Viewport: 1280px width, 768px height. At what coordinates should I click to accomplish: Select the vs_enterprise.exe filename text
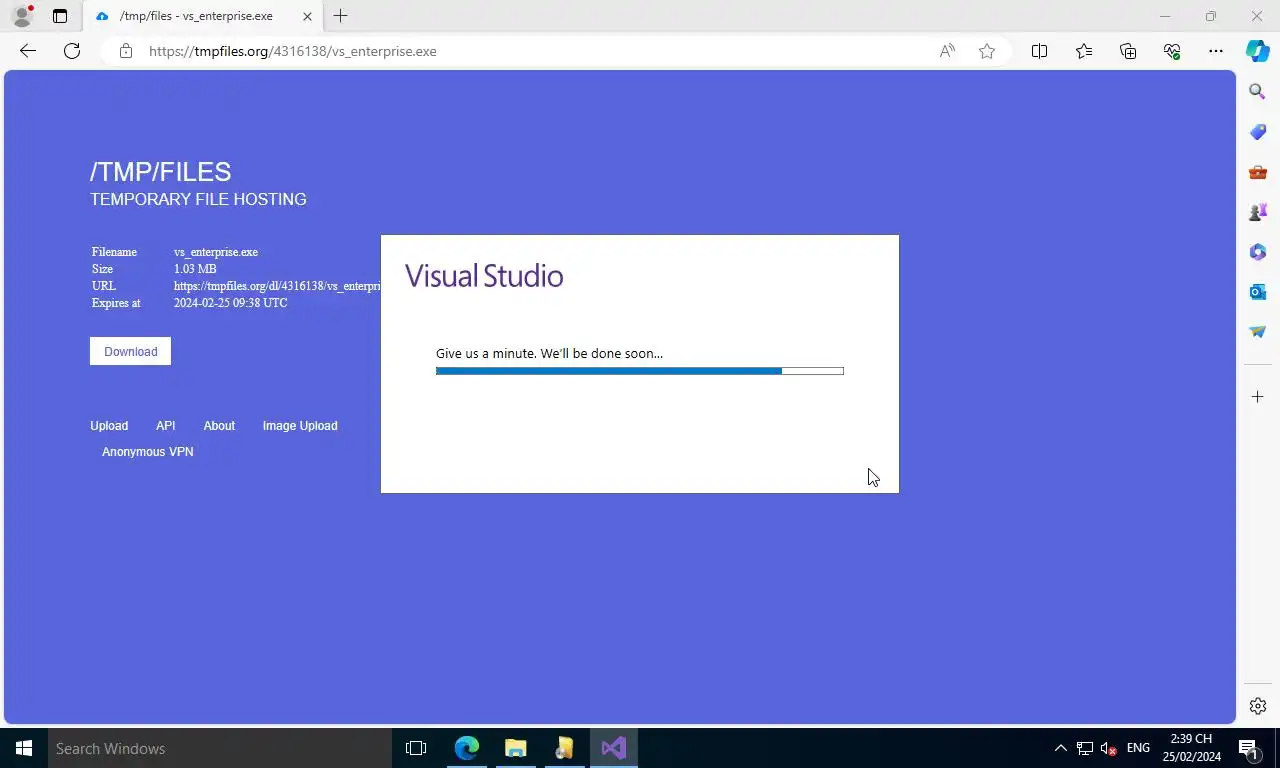[216, 252]
